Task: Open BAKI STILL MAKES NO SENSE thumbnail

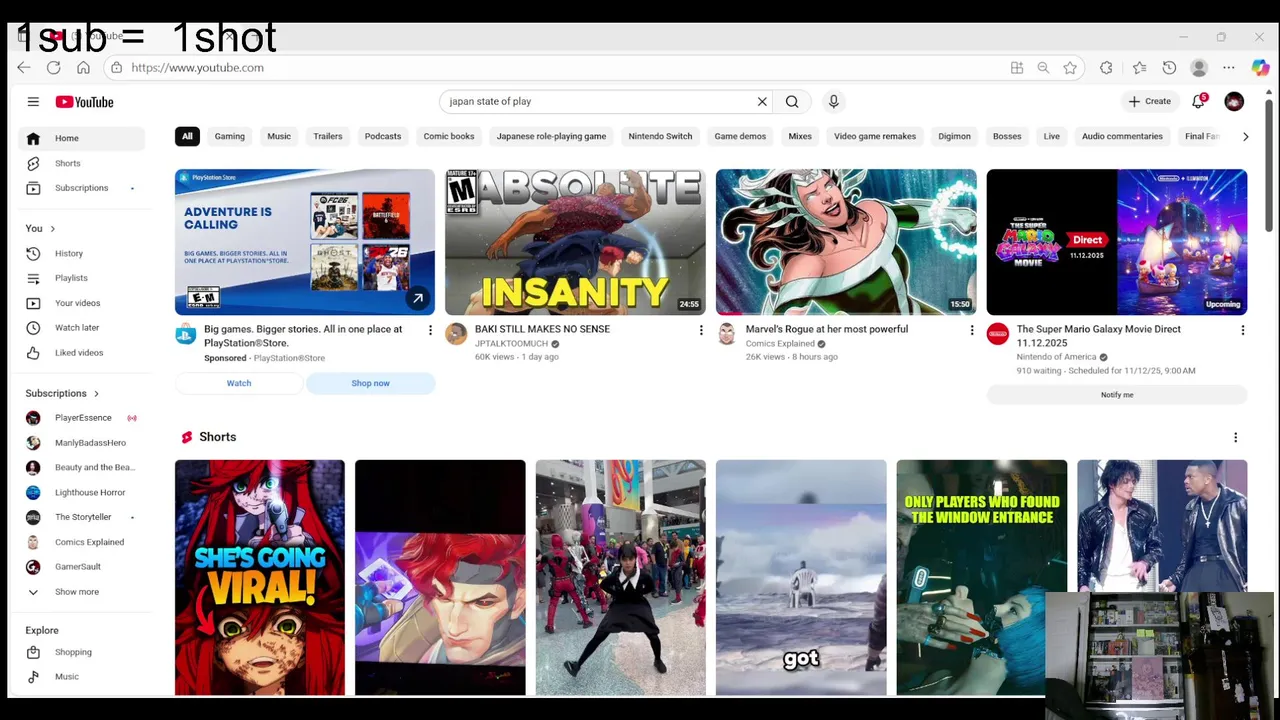Action: point(575,242)
